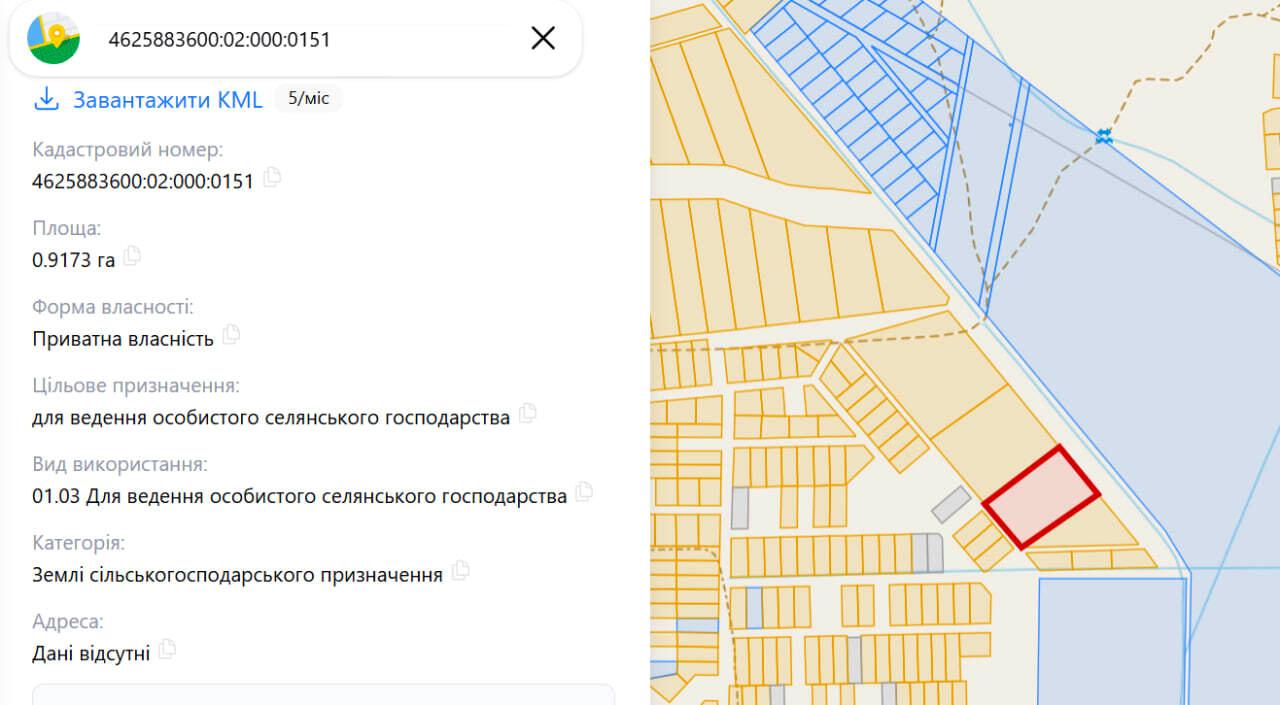Image resolution: width=1280 pixels, height=705 pixels.
Task: Copy the 01.03 Вид використання value
Action: tap(584, 493)
